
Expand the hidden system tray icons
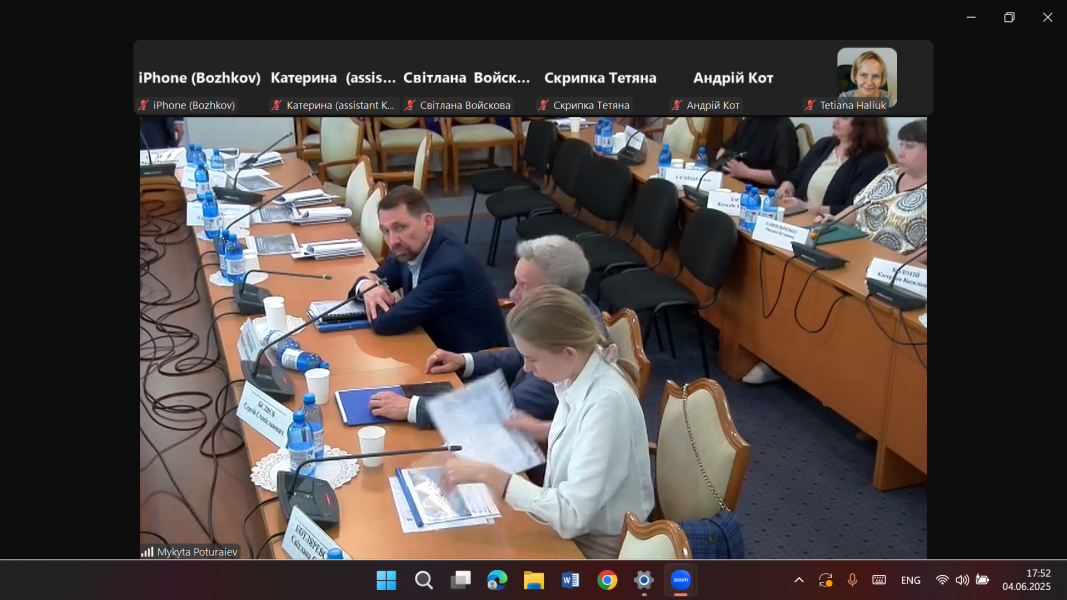(x=798, y=580)
